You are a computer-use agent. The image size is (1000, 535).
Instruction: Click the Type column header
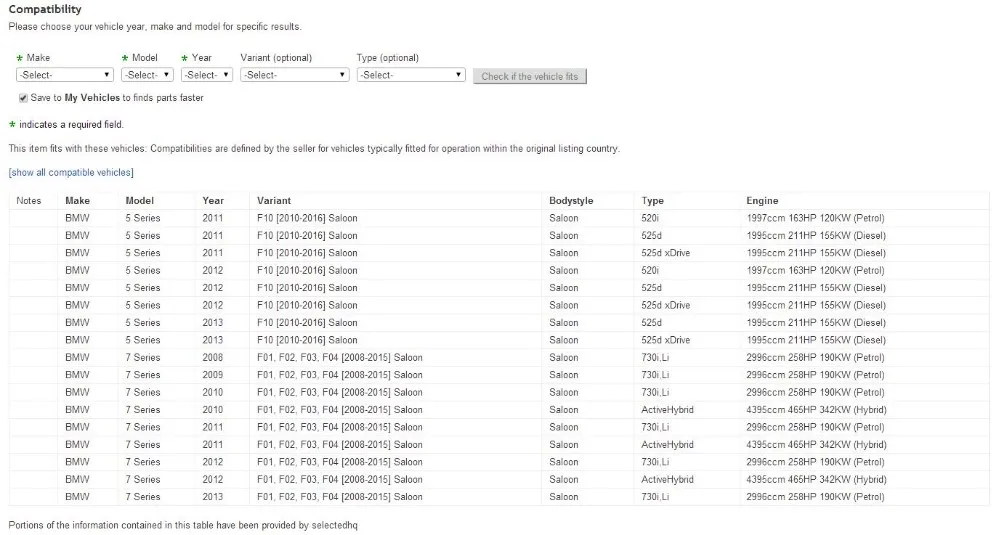click(652, 201)
